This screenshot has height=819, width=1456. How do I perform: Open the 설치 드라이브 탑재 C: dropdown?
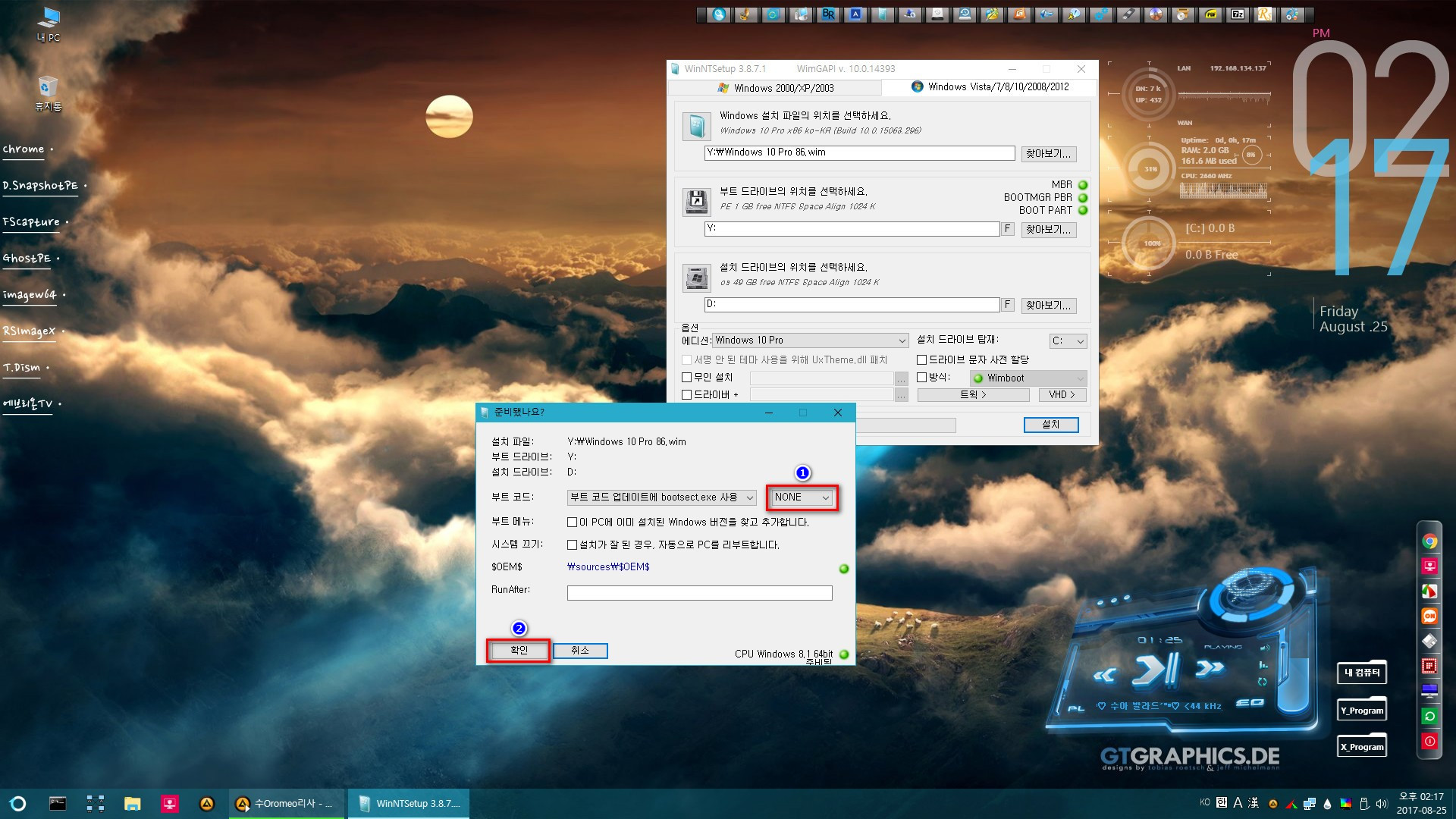1068,341
